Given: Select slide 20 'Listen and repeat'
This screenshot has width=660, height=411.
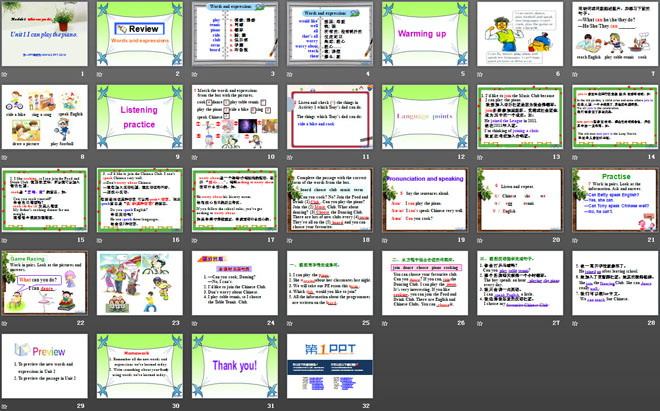Looking at the screenshot, I should click(x=520, y=200).
